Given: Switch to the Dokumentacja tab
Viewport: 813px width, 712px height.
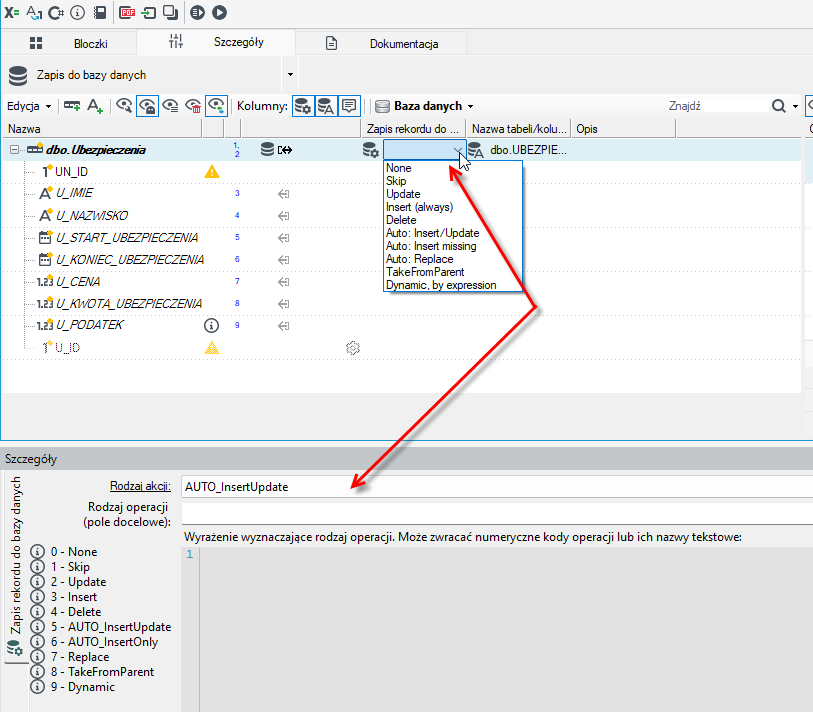Looking at the screenshot, I should pyautogui.click(x=381, y=44).
